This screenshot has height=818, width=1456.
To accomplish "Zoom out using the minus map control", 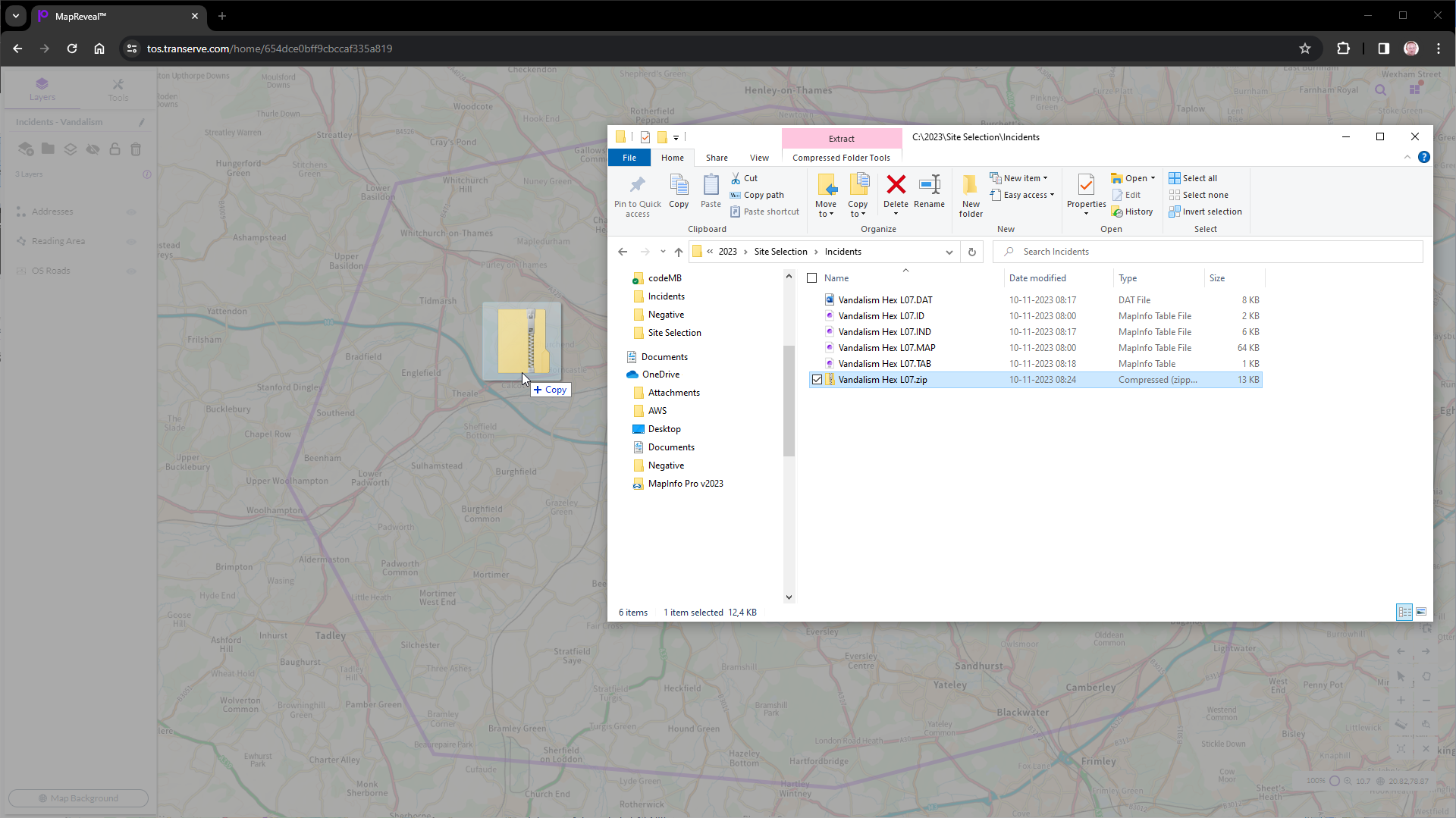I will point(1428,700).
